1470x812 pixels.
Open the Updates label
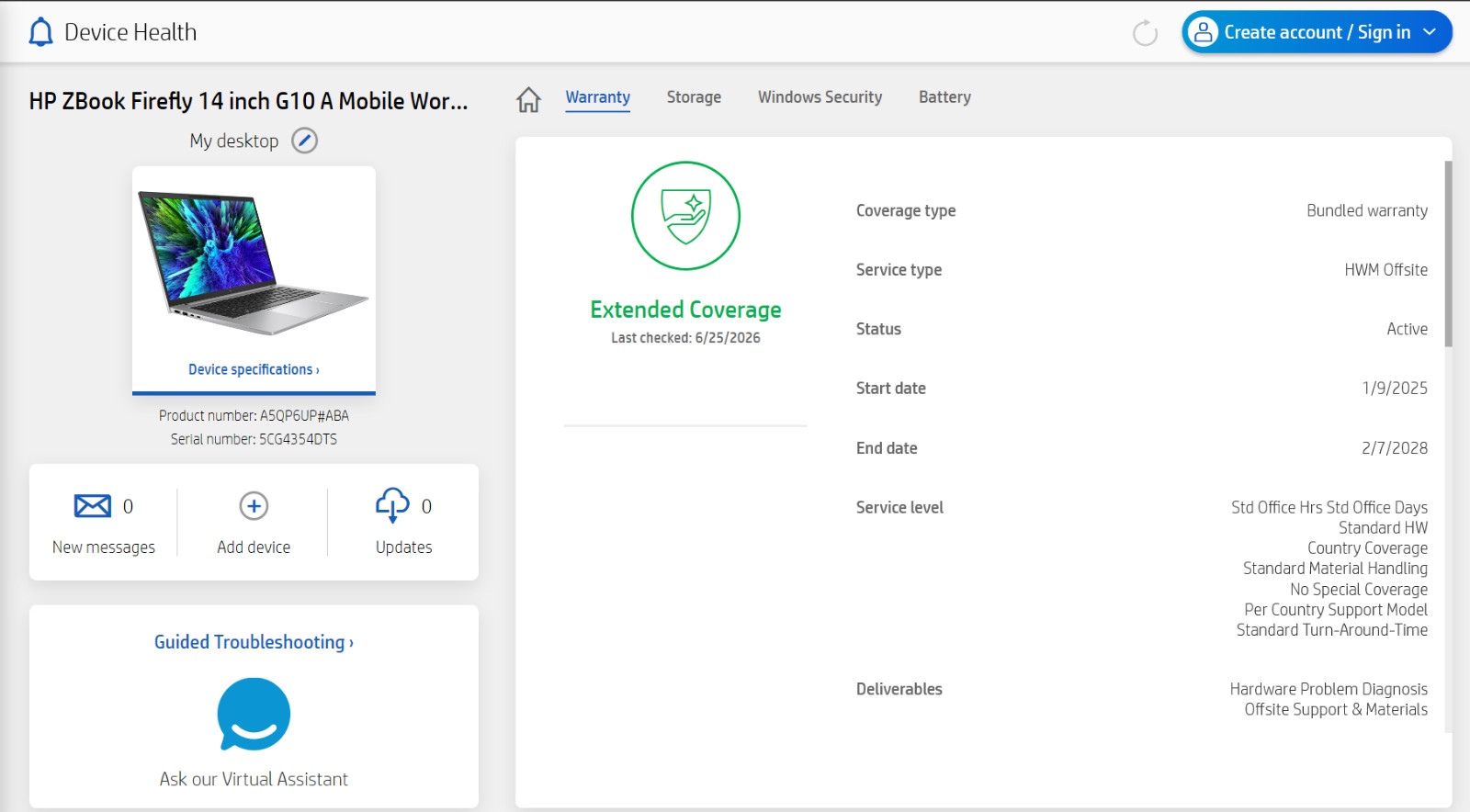tap(403, 547)
